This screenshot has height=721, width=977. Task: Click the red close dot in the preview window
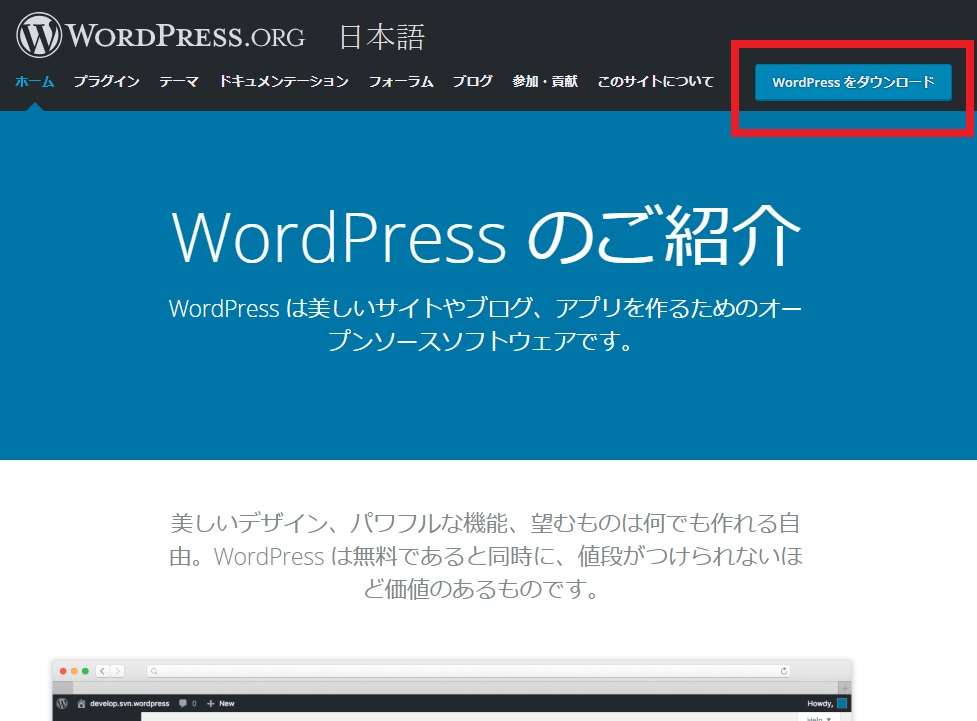click(63, 671)
